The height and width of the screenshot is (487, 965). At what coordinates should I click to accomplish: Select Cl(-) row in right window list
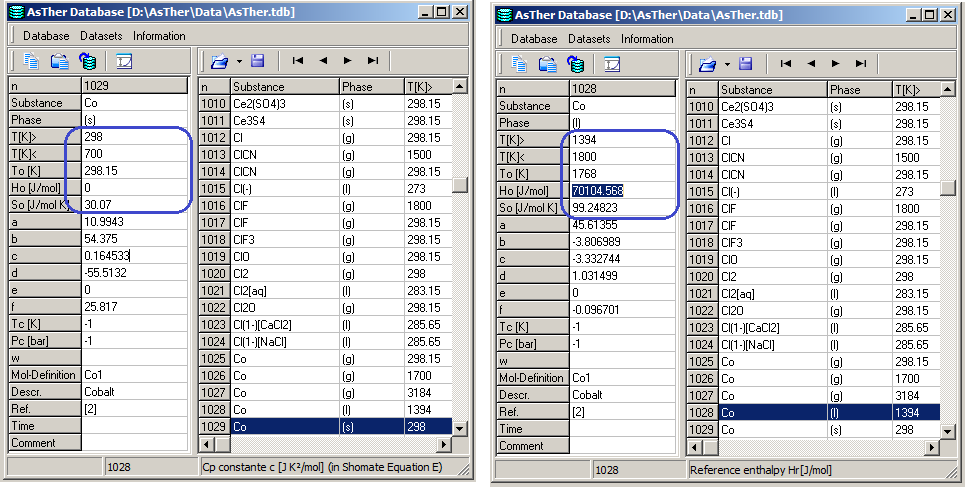[813, 191]
